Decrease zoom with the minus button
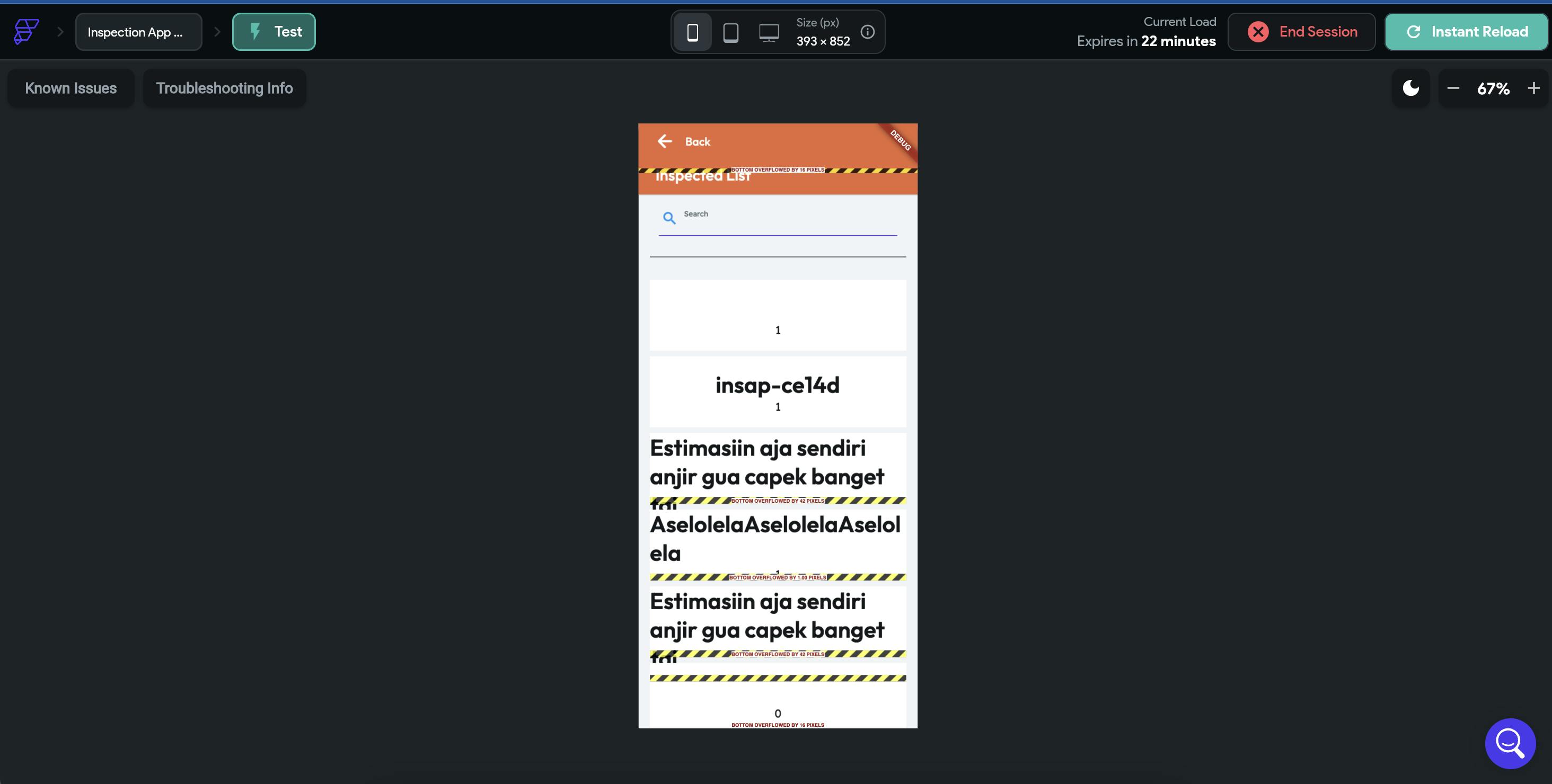The width and height of the screenshot is (1552, 784). coord(1452,88)
